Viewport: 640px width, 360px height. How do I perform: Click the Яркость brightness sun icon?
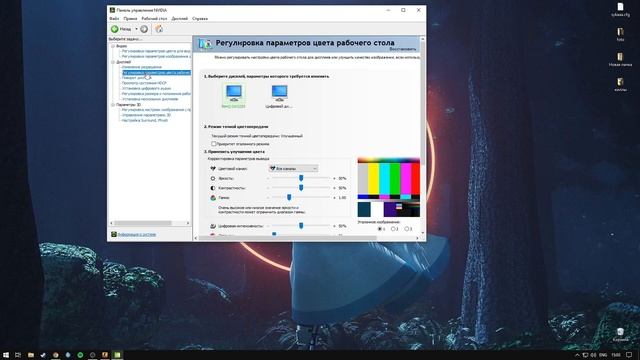(x=213, y=178)
